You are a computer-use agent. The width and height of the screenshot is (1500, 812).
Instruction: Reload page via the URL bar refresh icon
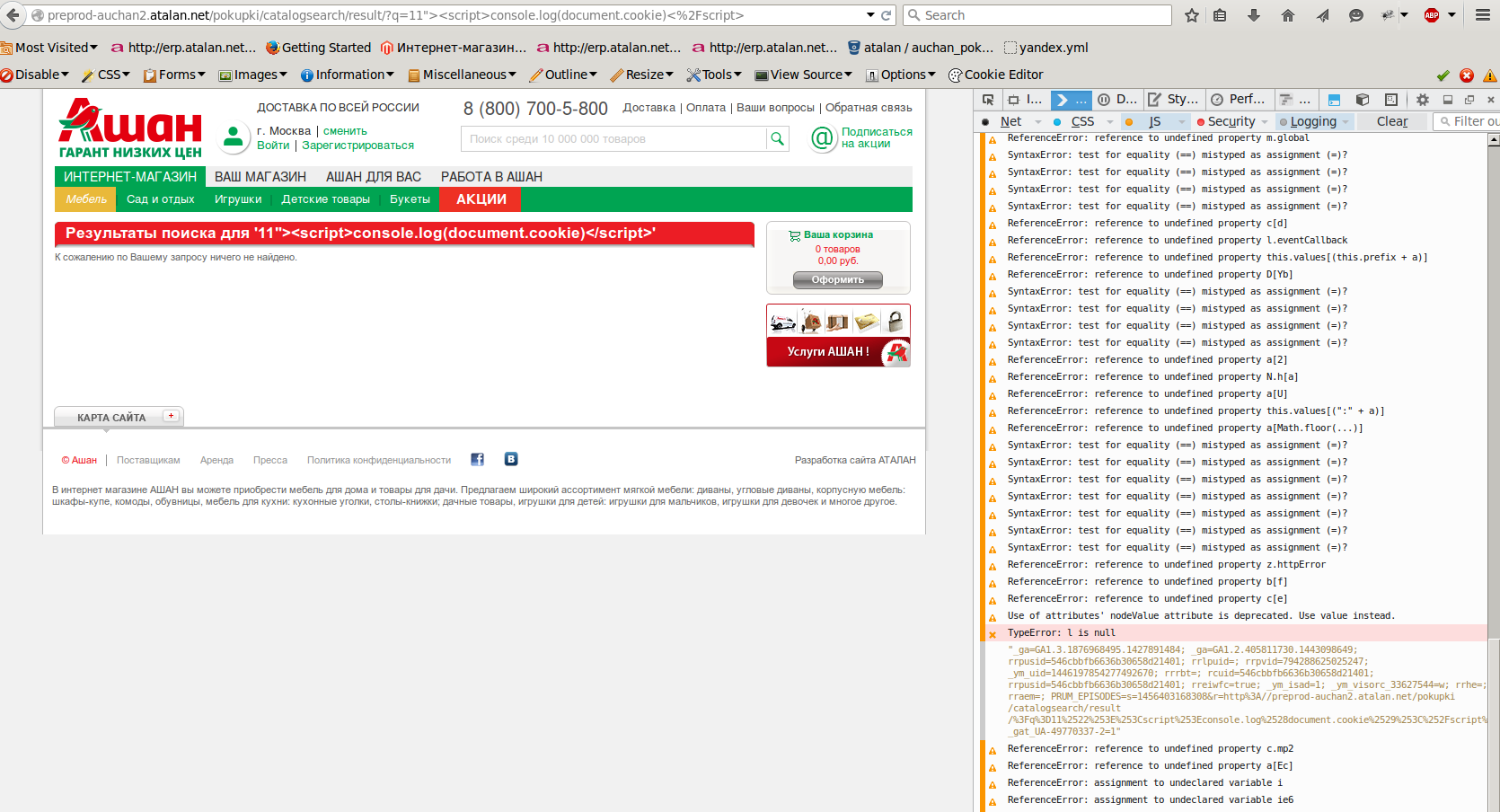886,15
